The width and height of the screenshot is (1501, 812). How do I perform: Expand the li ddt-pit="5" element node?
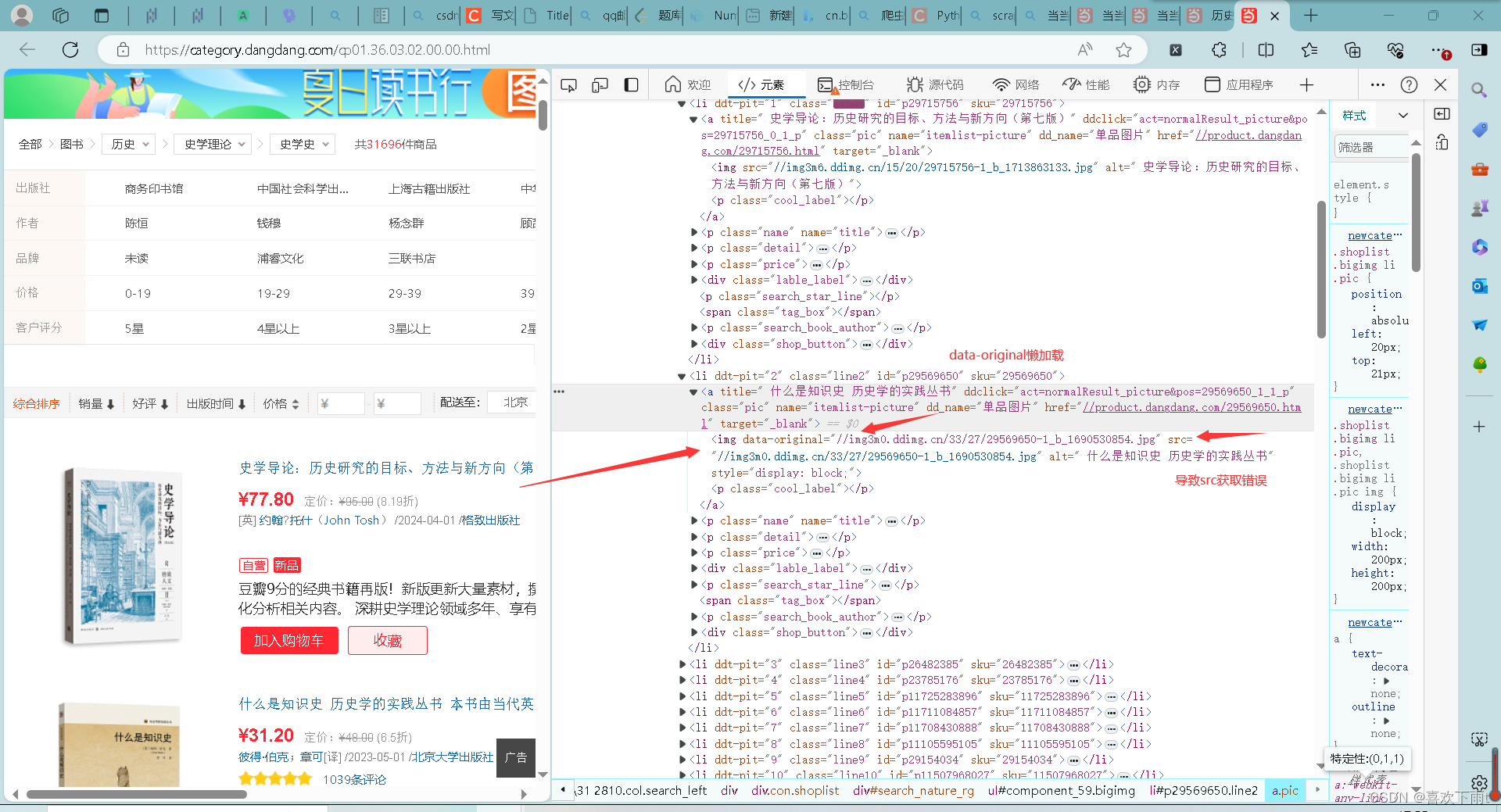(682, 696)
